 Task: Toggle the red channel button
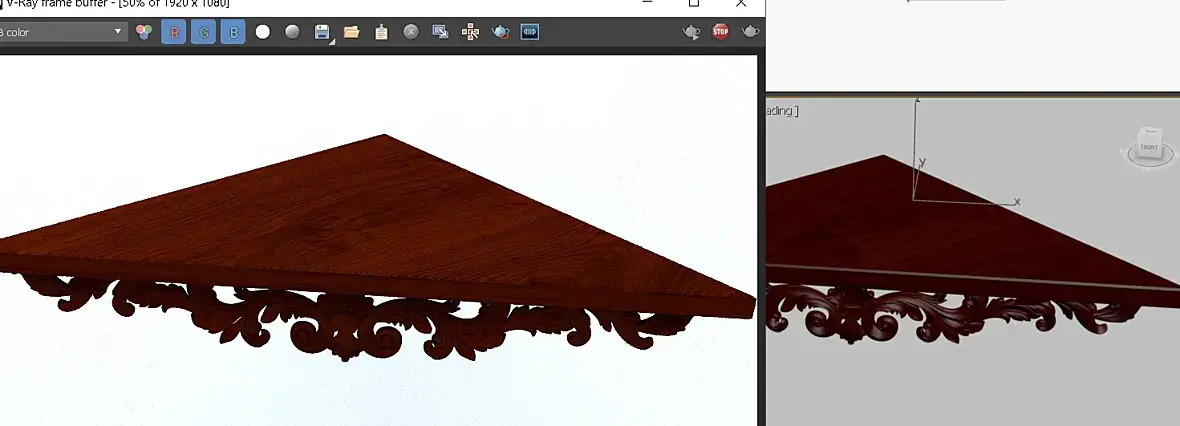tap(174, 32)
